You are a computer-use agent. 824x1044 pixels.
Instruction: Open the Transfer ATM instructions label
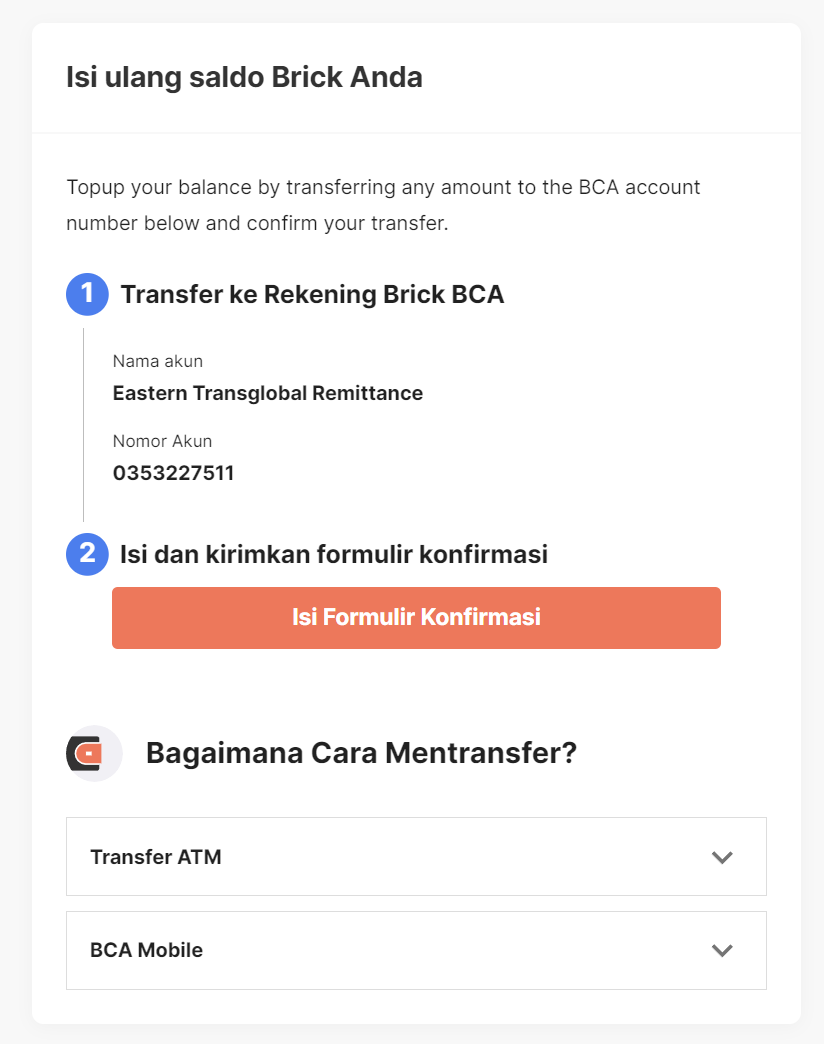156,857
